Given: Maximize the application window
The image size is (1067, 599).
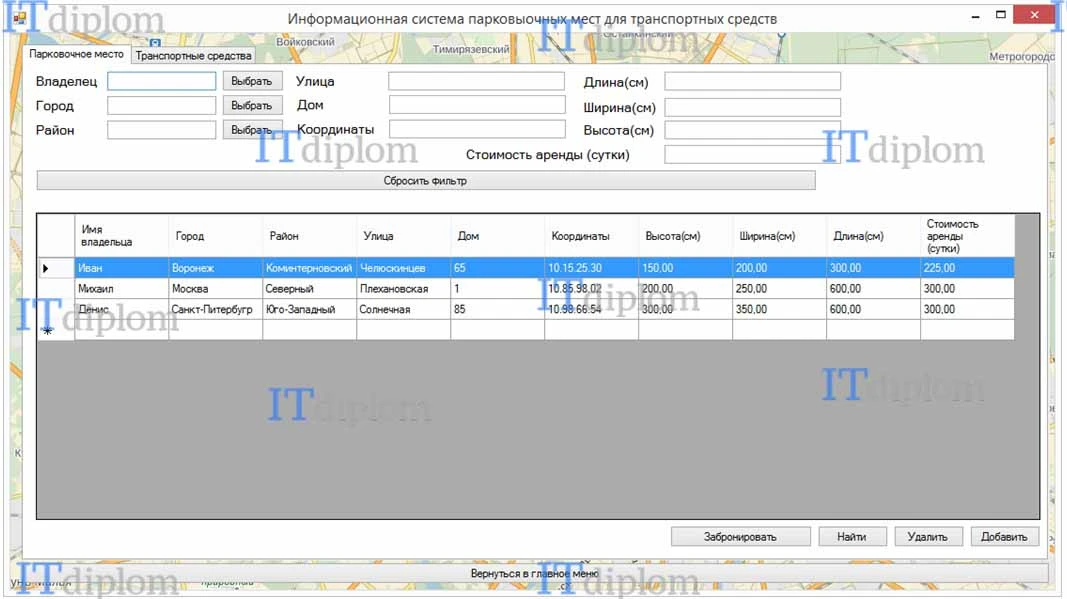Looking at the screenshot, I should tap(1000, 15).
